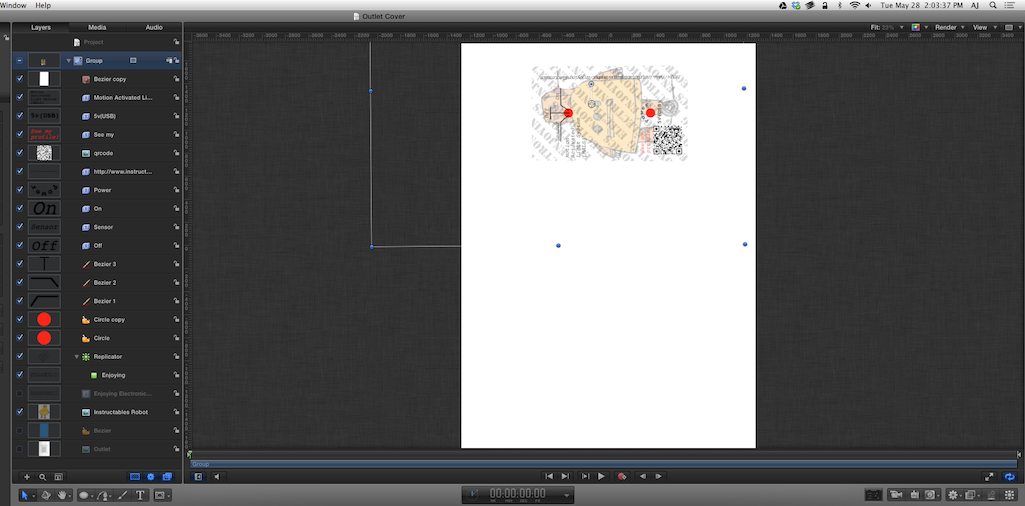The height and width of the screenshot is (506, 1025).
Task: Switch to the Audio tab
Action: [154, 27]
